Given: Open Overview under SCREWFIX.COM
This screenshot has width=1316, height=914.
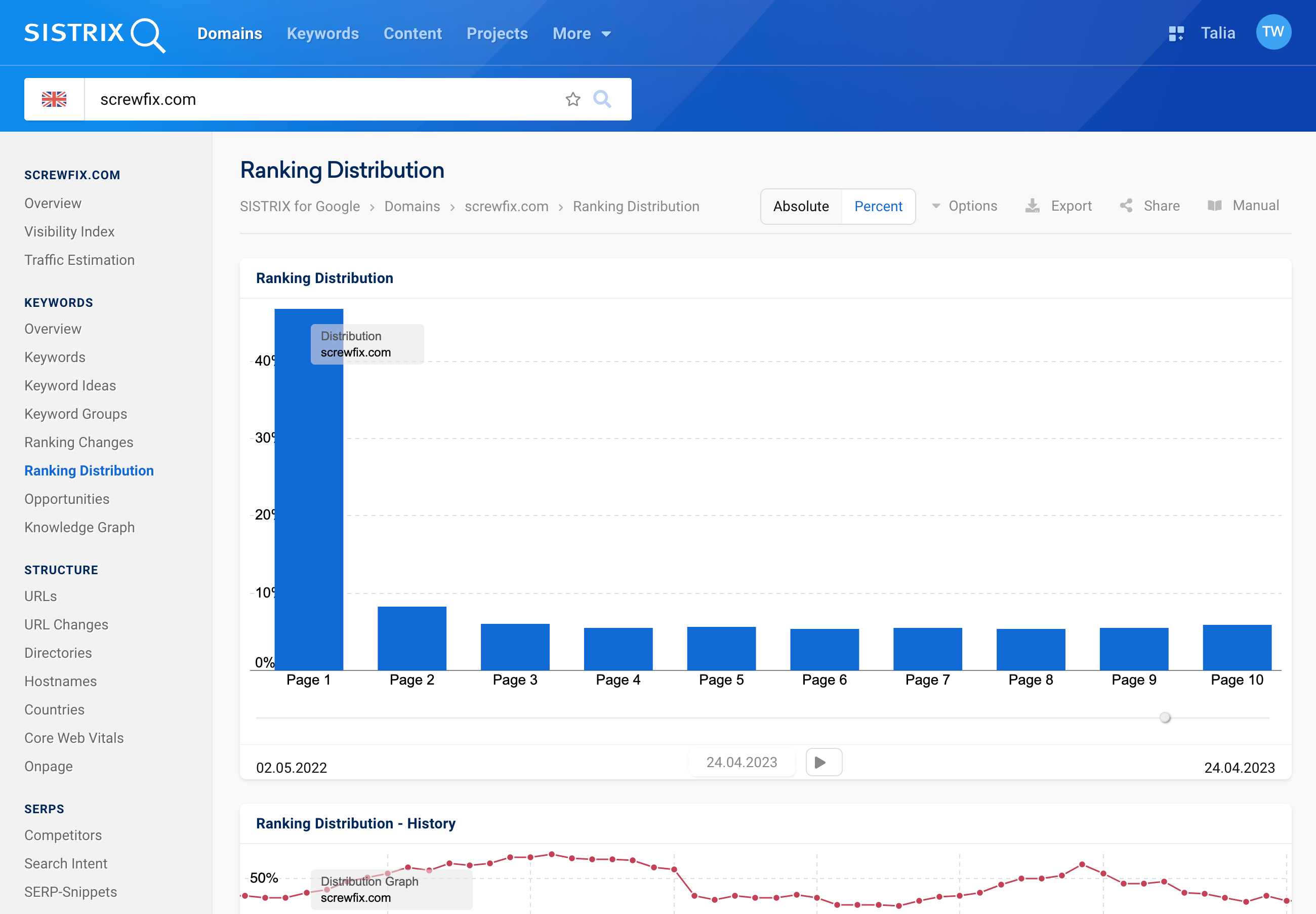Looking at the screenshot, I should coord(53,203).
